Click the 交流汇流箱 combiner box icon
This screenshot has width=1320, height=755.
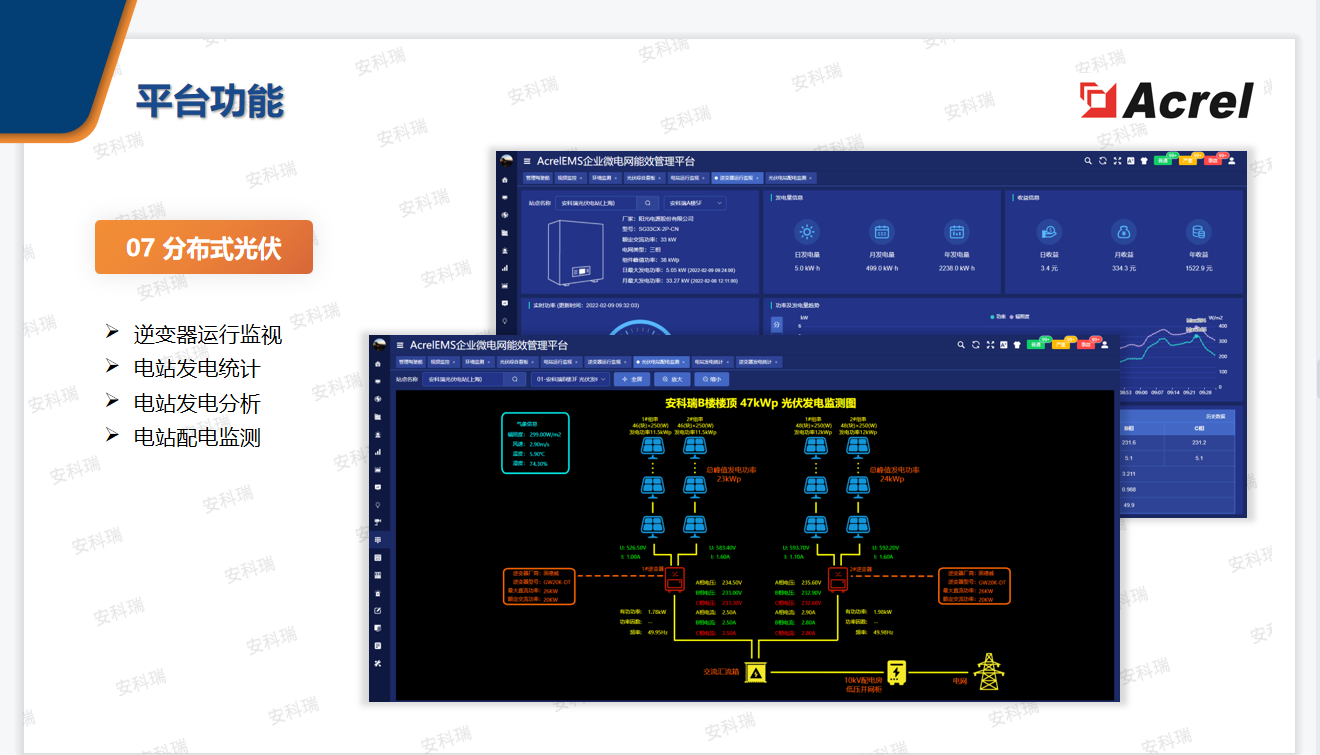coord(757,675)
